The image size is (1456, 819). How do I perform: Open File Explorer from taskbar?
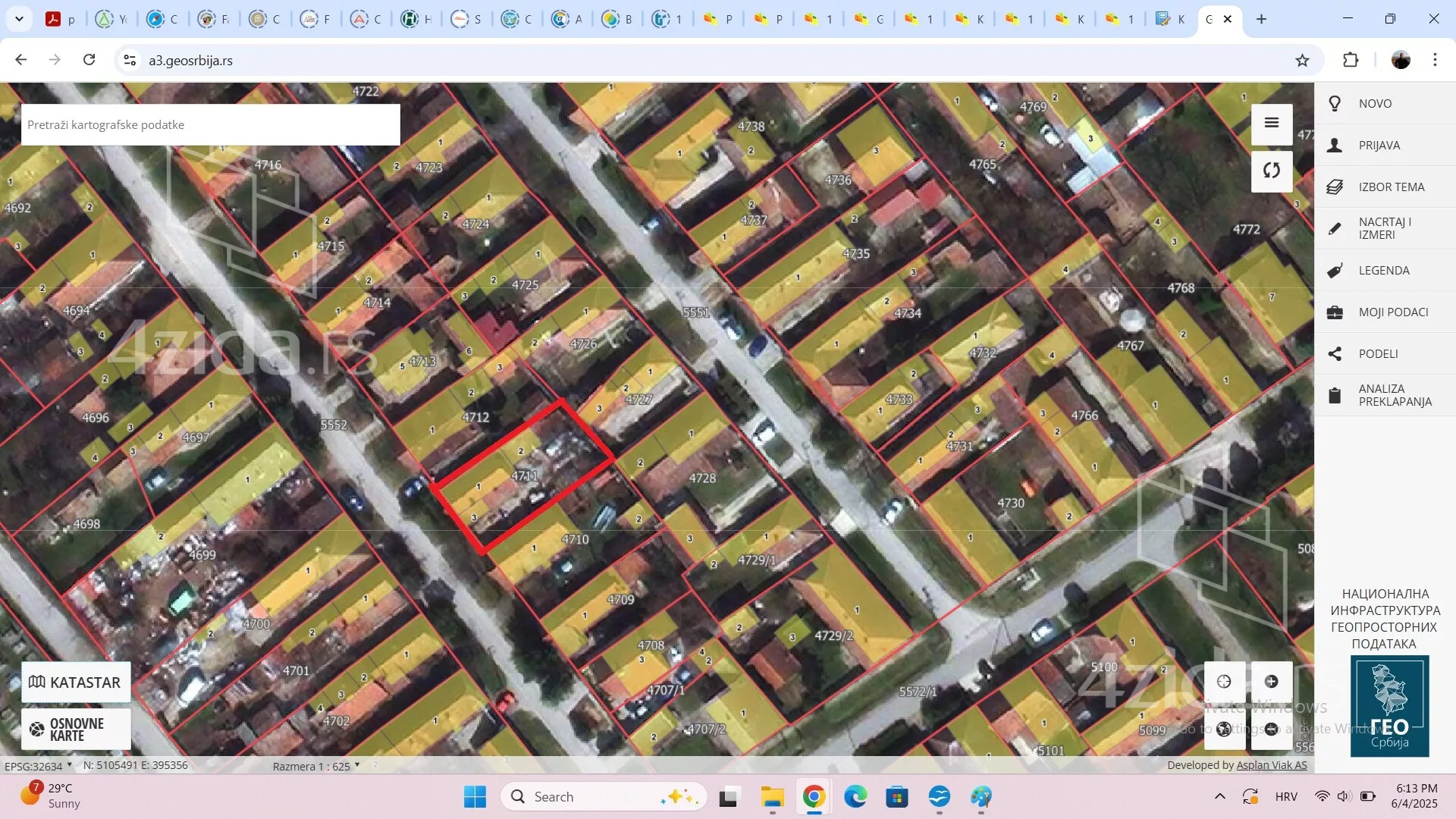tap(772, 796)
